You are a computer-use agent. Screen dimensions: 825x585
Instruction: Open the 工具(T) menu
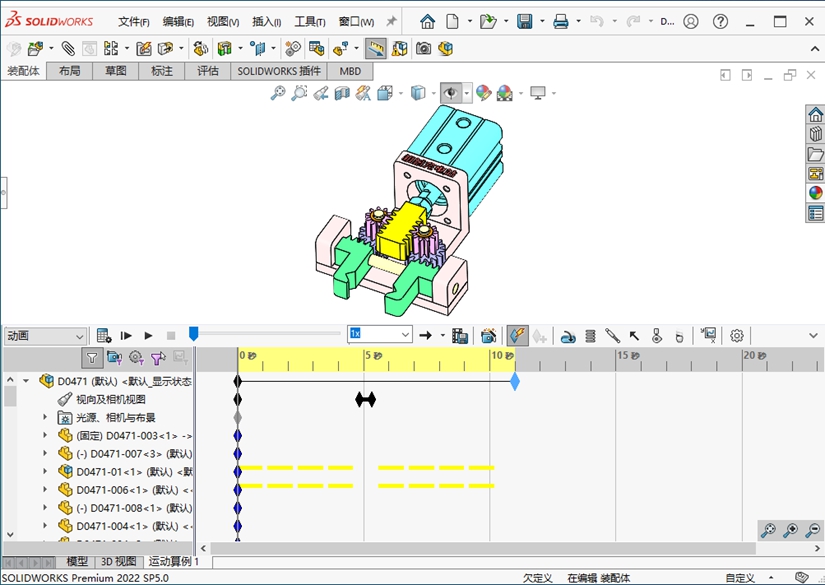(x=310, y=22)
